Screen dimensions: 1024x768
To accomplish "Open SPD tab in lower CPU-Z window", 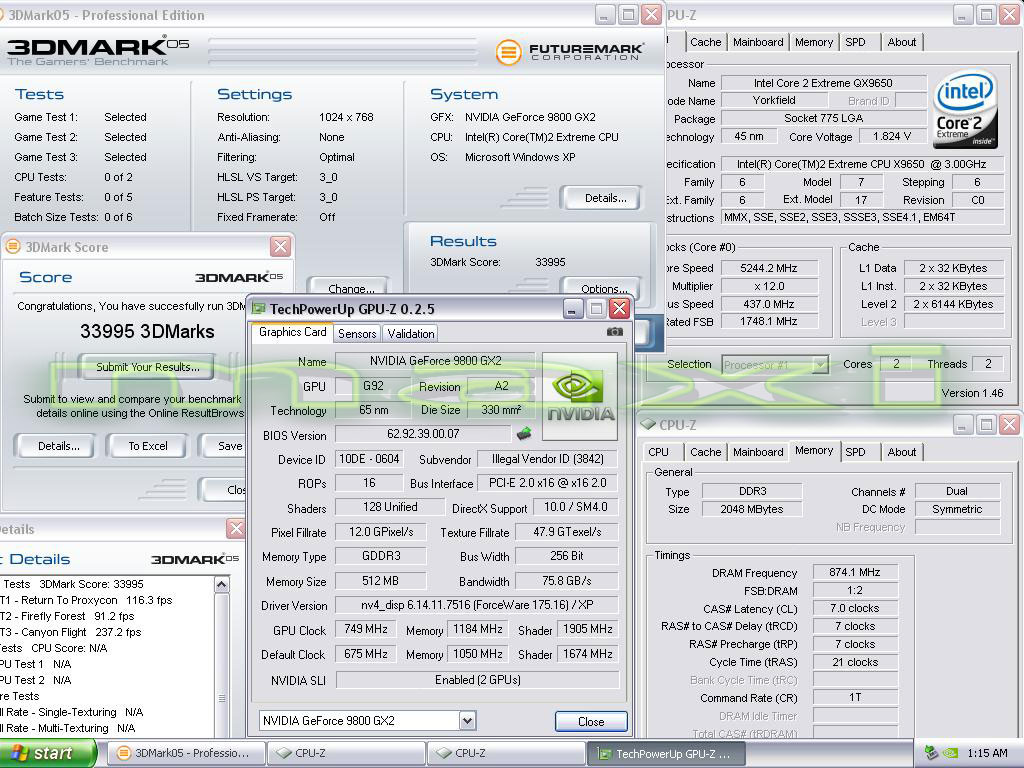I will tap(856, 452).
